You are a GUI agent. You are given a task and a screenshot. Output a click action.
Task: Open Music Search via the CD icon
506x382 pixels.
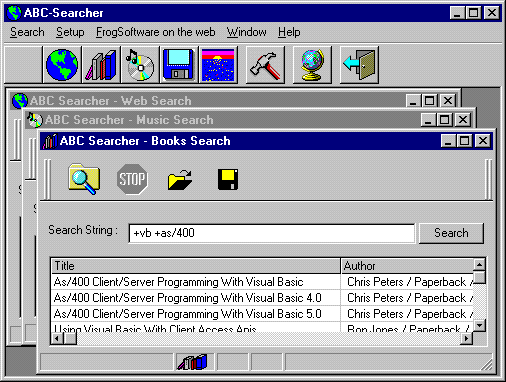tap(140, 65)
